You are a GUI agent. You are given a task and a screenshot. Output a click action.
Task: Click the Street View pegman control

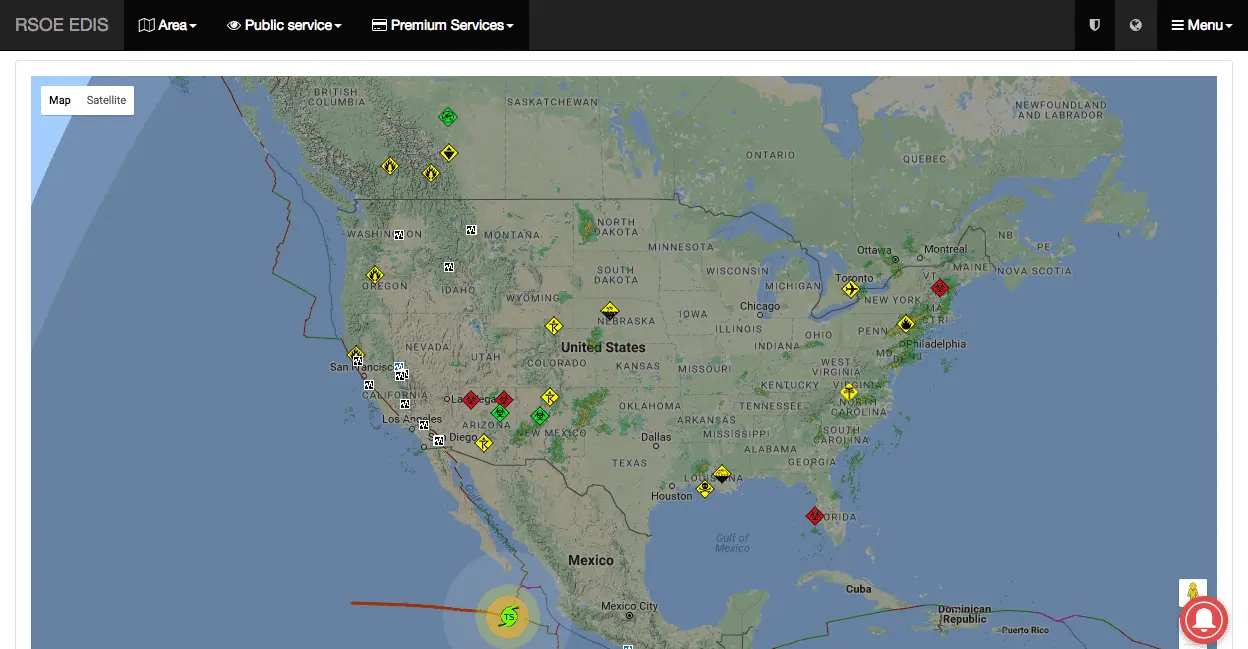tap(1192, 593)
